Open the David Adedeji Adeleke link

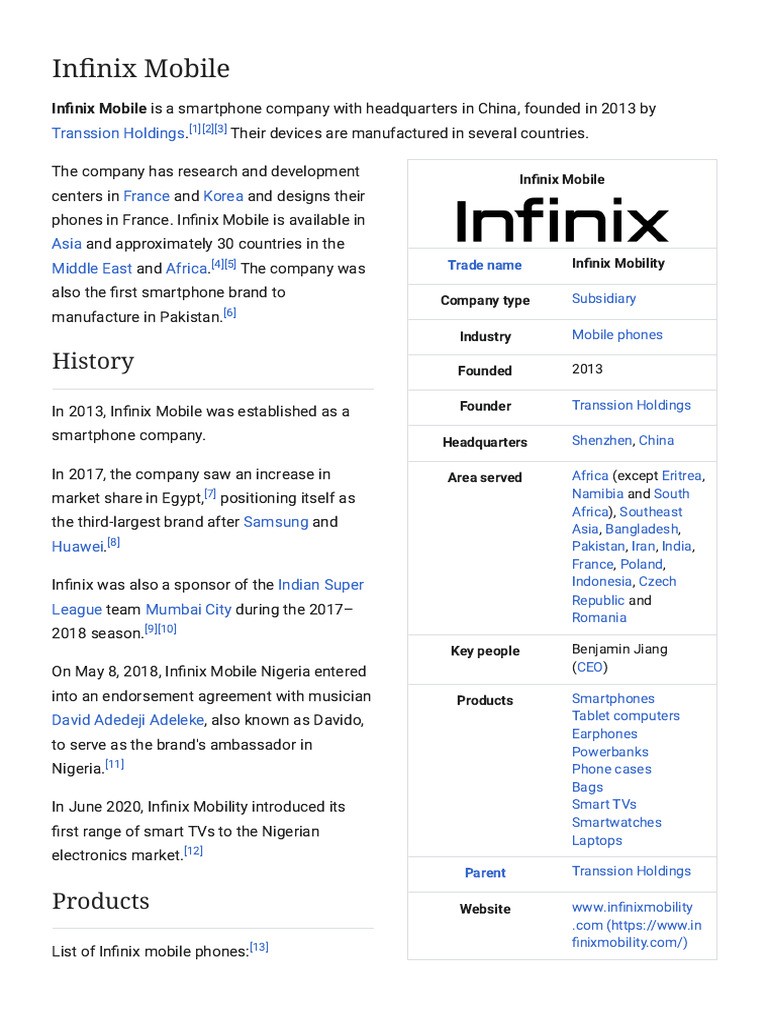[128, 720]
